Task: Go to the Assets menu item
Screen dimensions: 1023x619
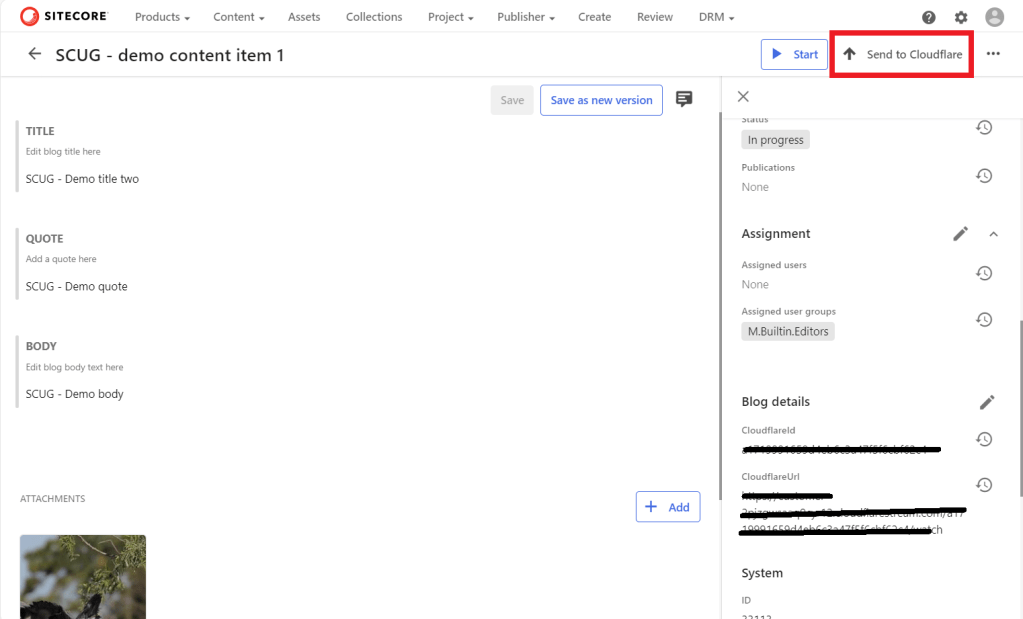Action: click(x=304, y=17)
